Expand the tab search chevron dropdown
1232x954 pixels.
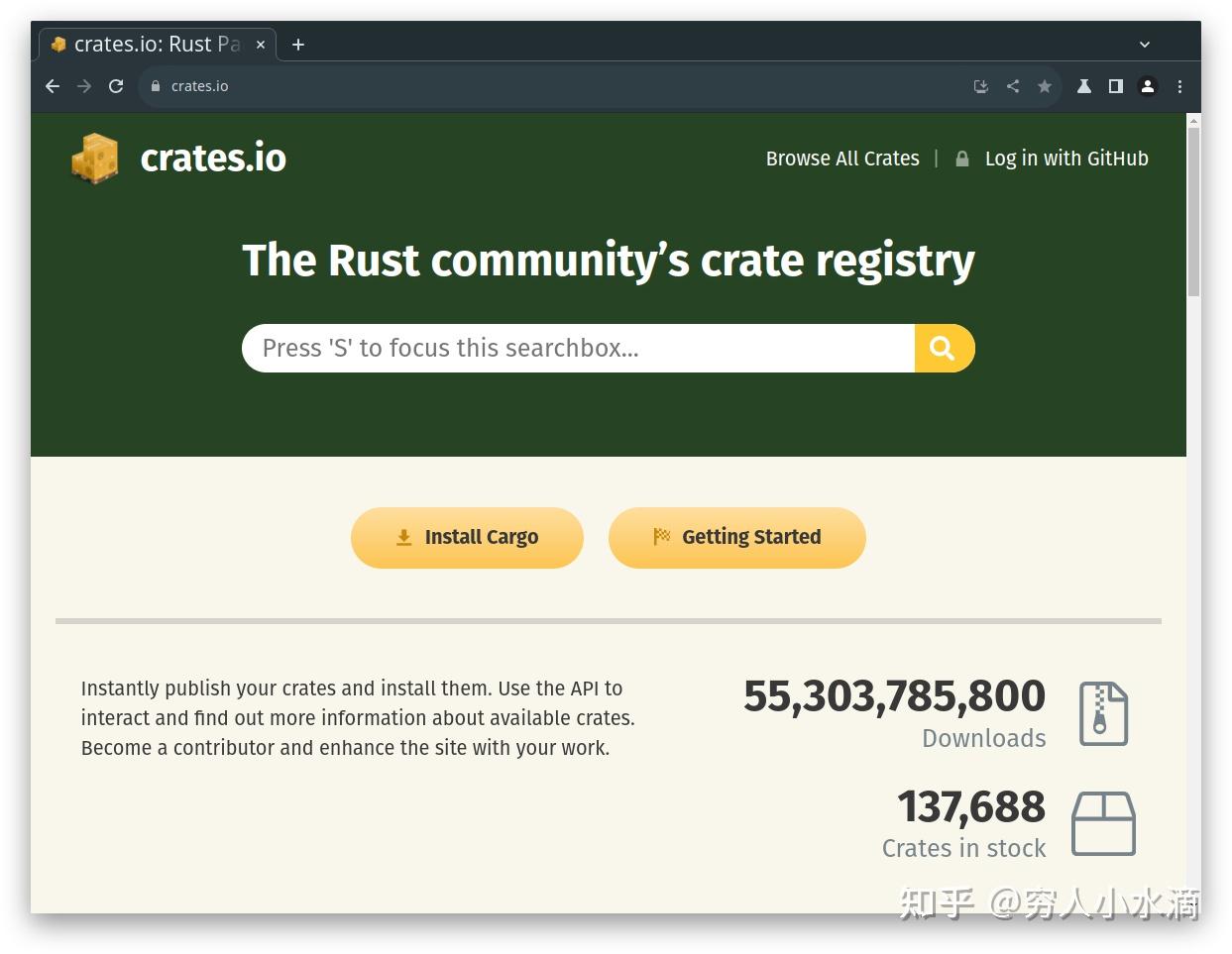1145,45
